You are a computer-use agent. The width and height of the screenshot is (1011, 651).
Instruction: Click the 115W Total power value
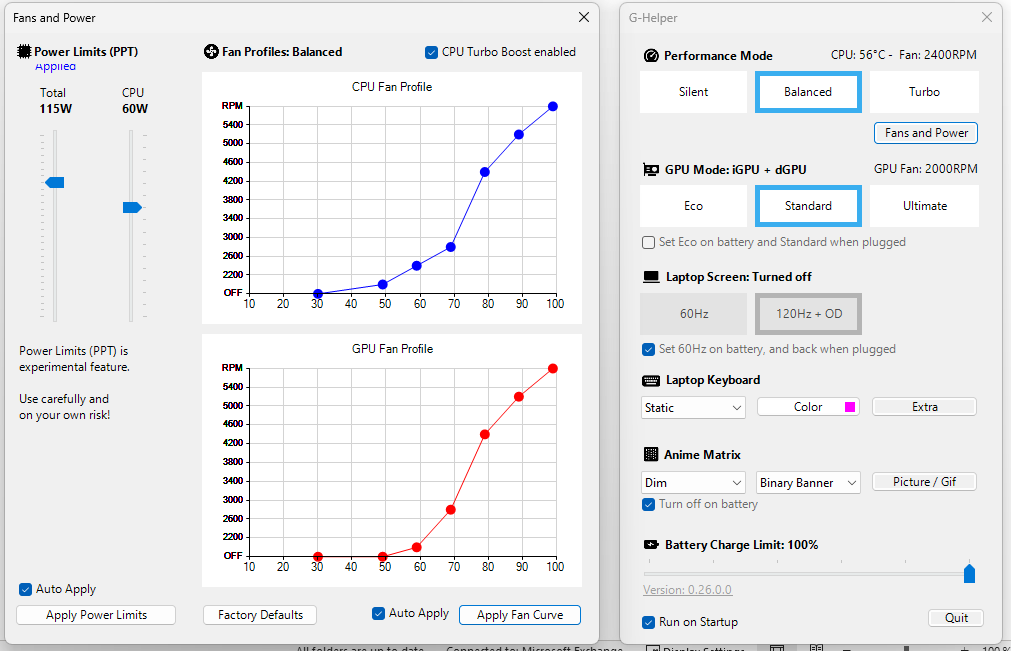tap(55, 109)
